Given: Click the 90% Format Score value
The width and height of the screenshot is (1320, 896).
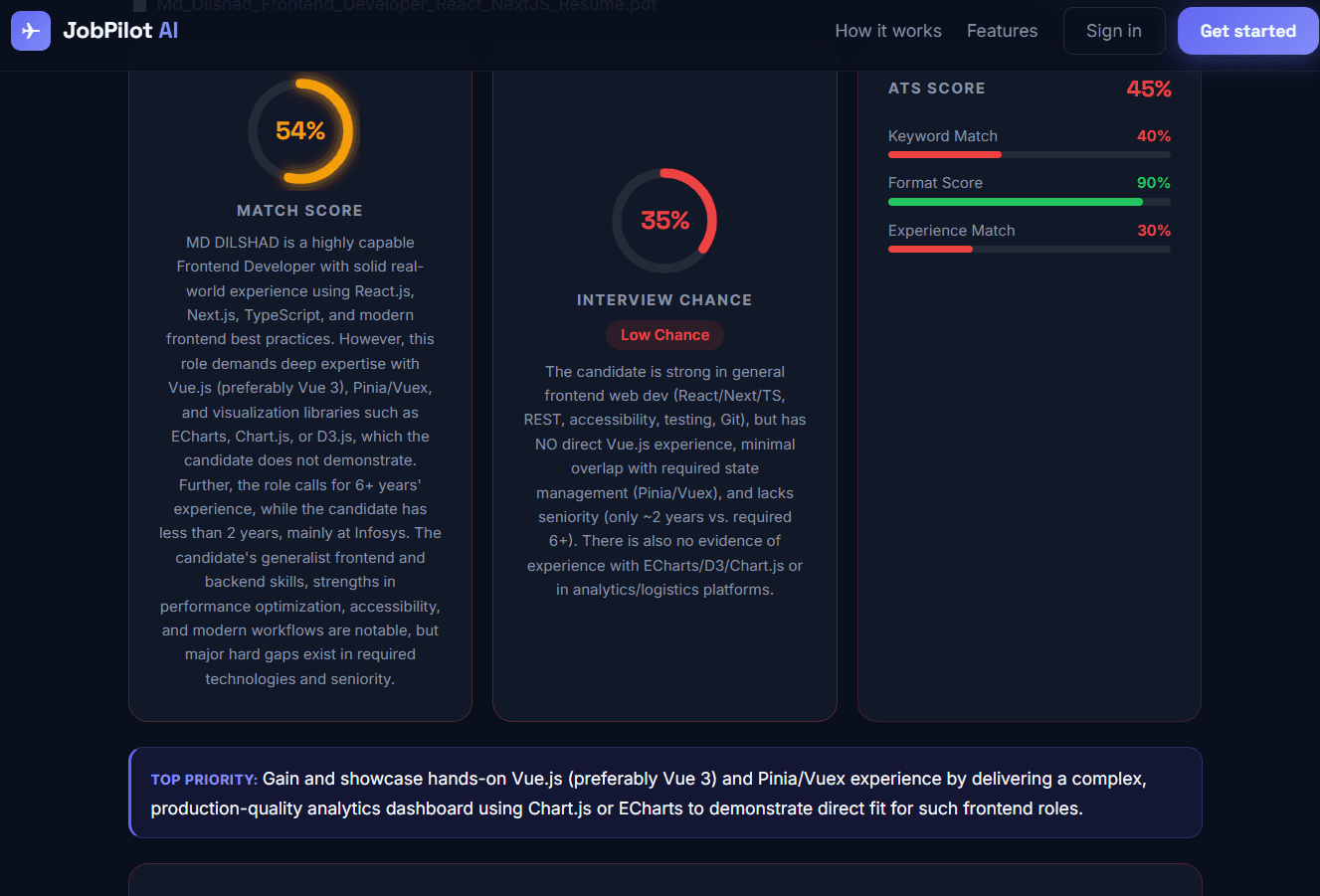Looking at the screenshot, I should click(x=1154, y=183).
